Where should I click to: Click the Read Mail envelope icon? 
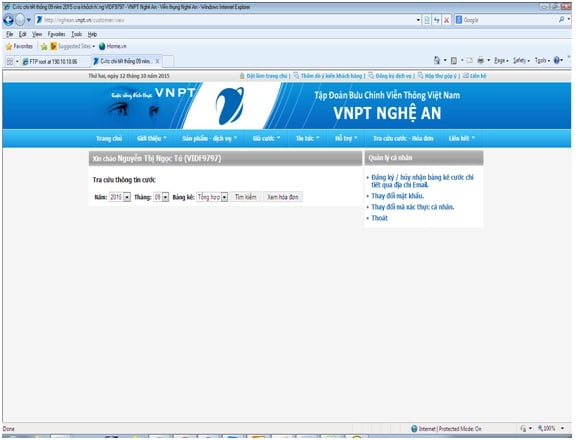click(469, 61)
